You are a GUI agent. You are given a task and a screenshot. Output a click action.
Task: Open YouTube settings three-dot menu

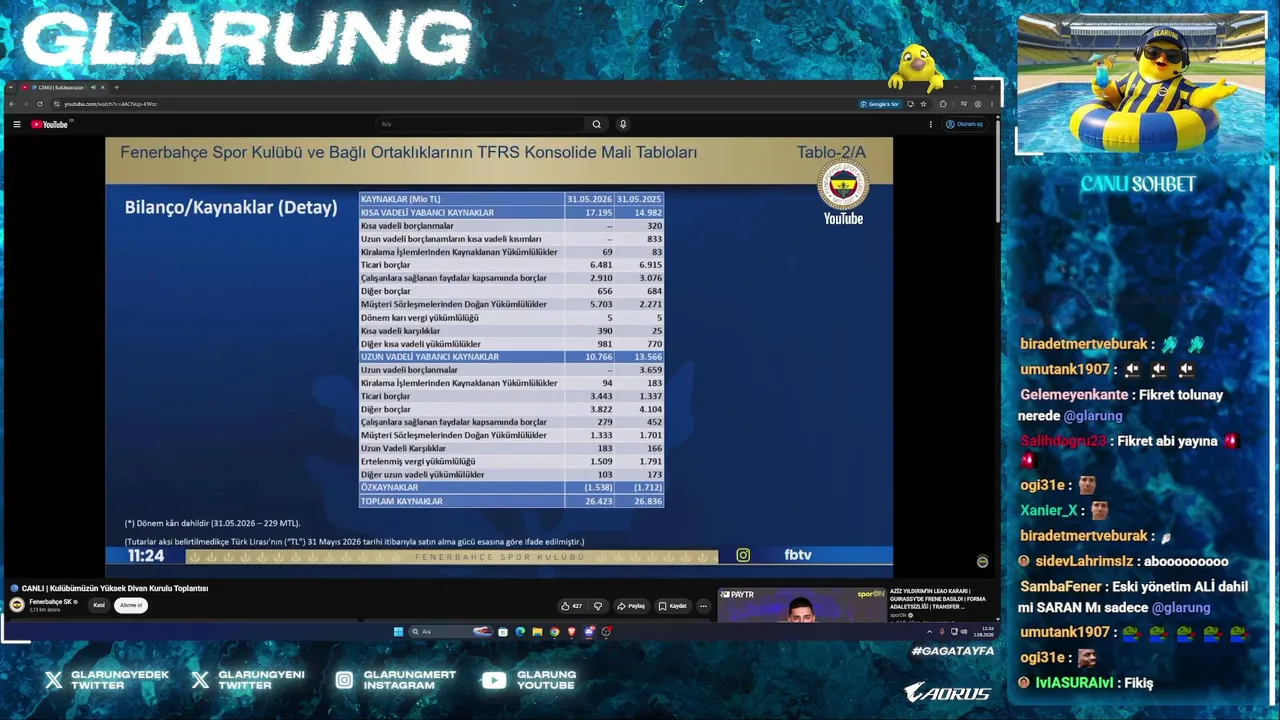(x=931, y=124)
